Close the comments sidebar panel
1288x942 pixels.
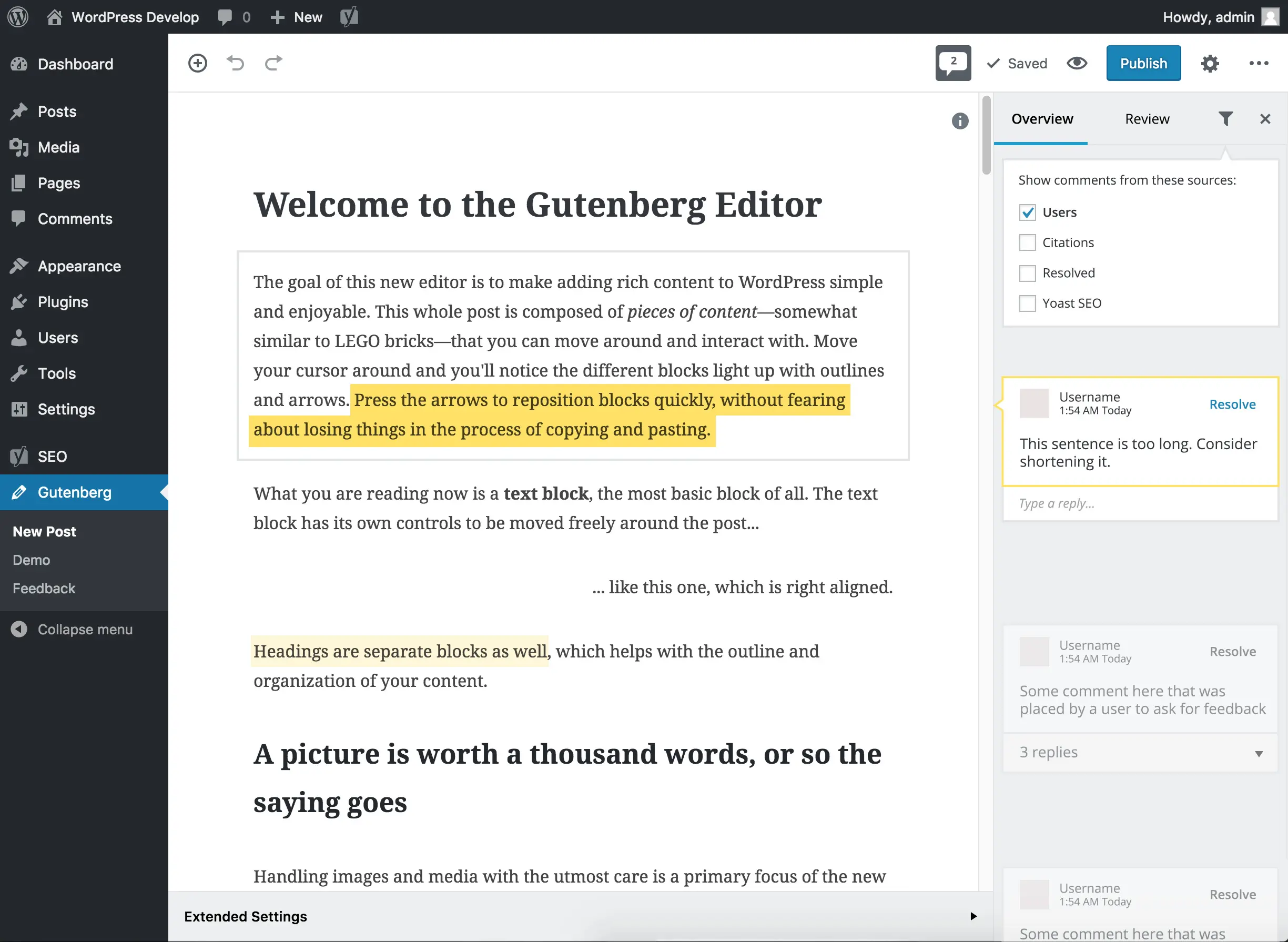coord(1265,119)
